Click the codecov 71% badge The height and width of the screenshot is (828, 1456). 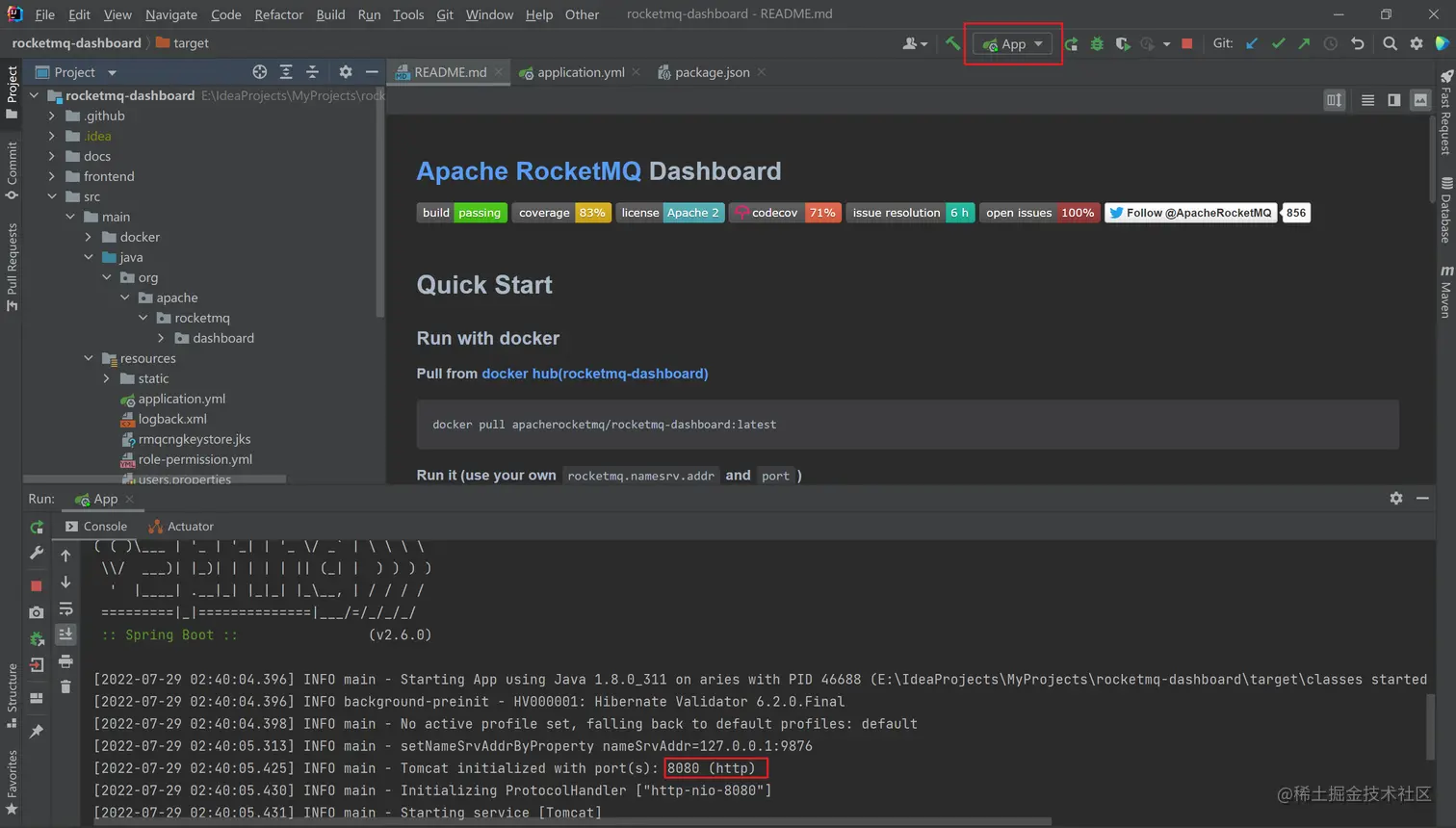click(x=785, y=213)
